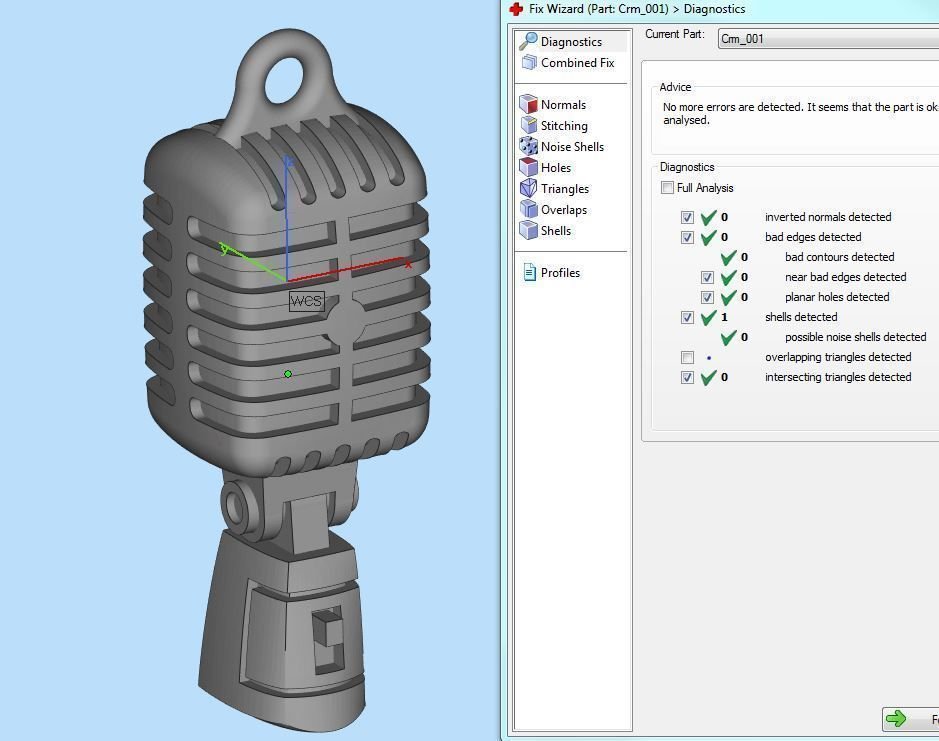Open the Diagnostics page icon
Screen dimensions: 939x741
coord(529,41)
